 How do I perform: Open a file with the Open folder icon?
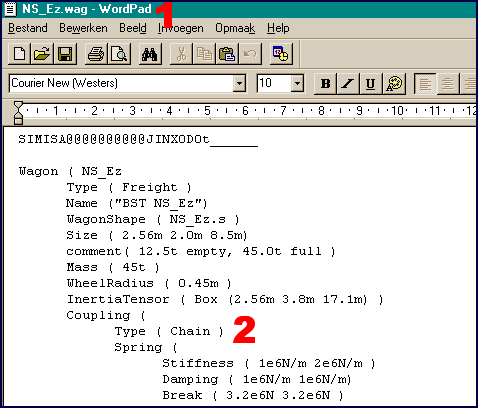(42, 54)
